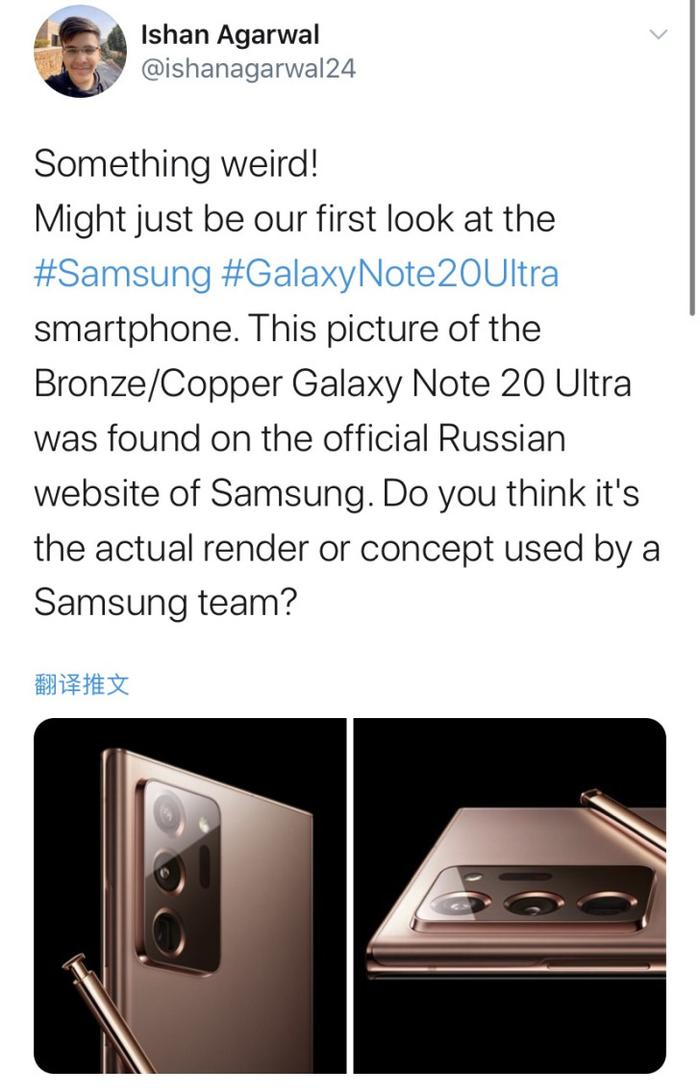Click the horizontal camera bump in the right photo
700x1088 pixels.
pyautogui.click(x=534, y=899)
